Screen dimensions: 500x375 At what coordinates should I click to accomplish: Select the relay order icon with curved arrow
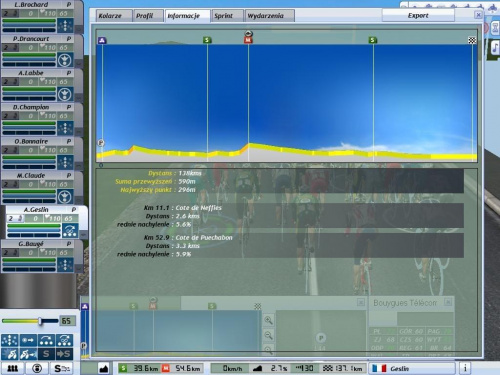(x=46, y=340)
